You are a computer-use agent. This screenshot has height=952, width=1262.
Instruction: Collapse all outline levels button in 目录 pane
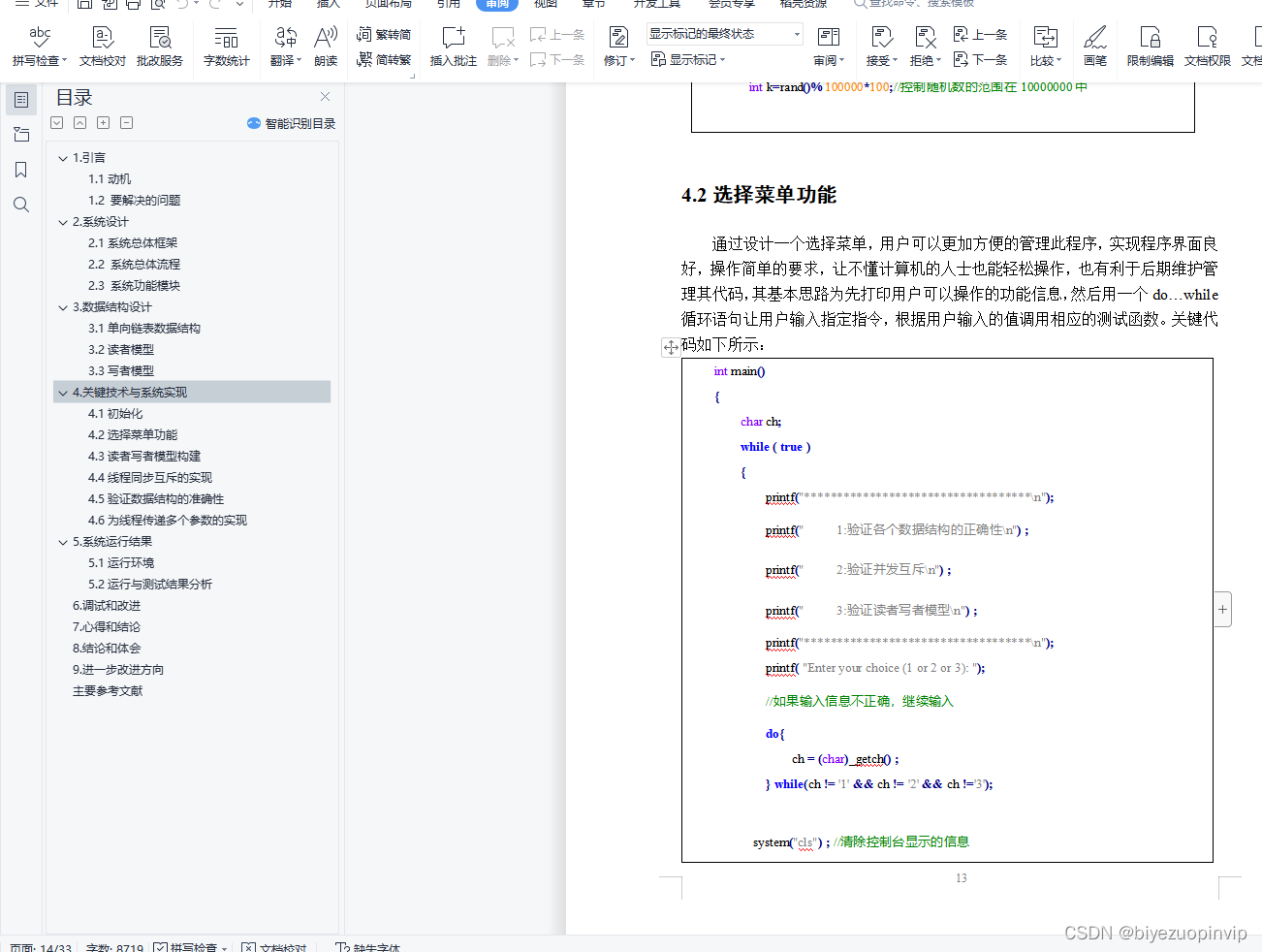point(79,123)
